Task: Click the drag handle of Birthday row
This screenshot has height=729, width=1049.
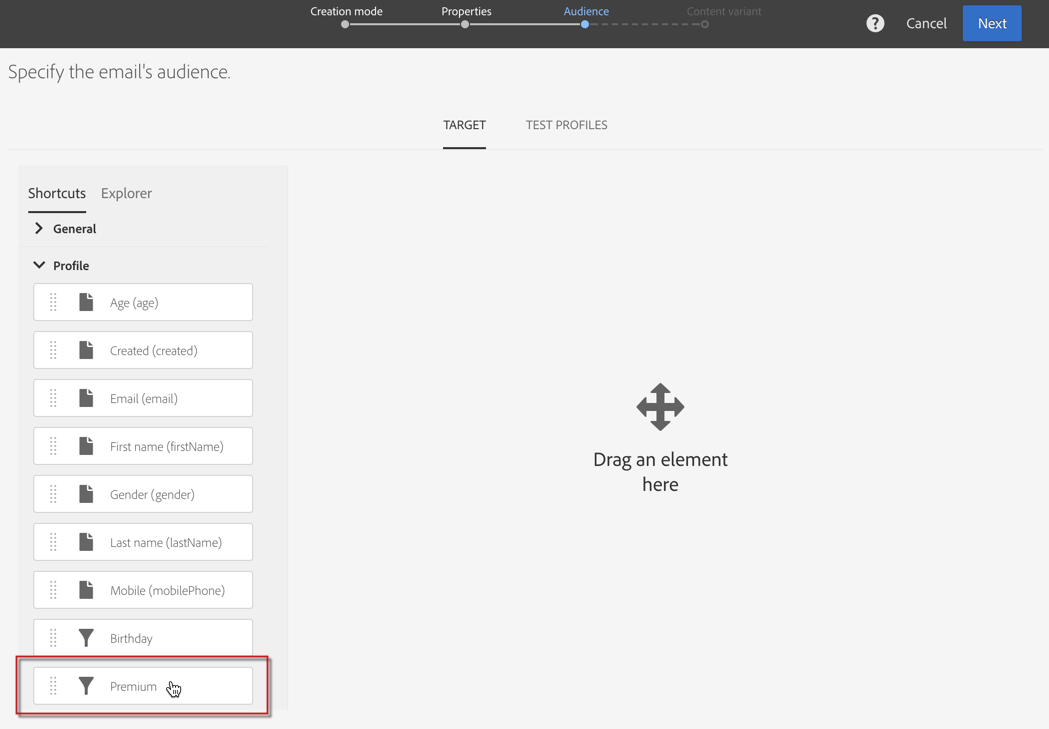Action: coord(54,638)
